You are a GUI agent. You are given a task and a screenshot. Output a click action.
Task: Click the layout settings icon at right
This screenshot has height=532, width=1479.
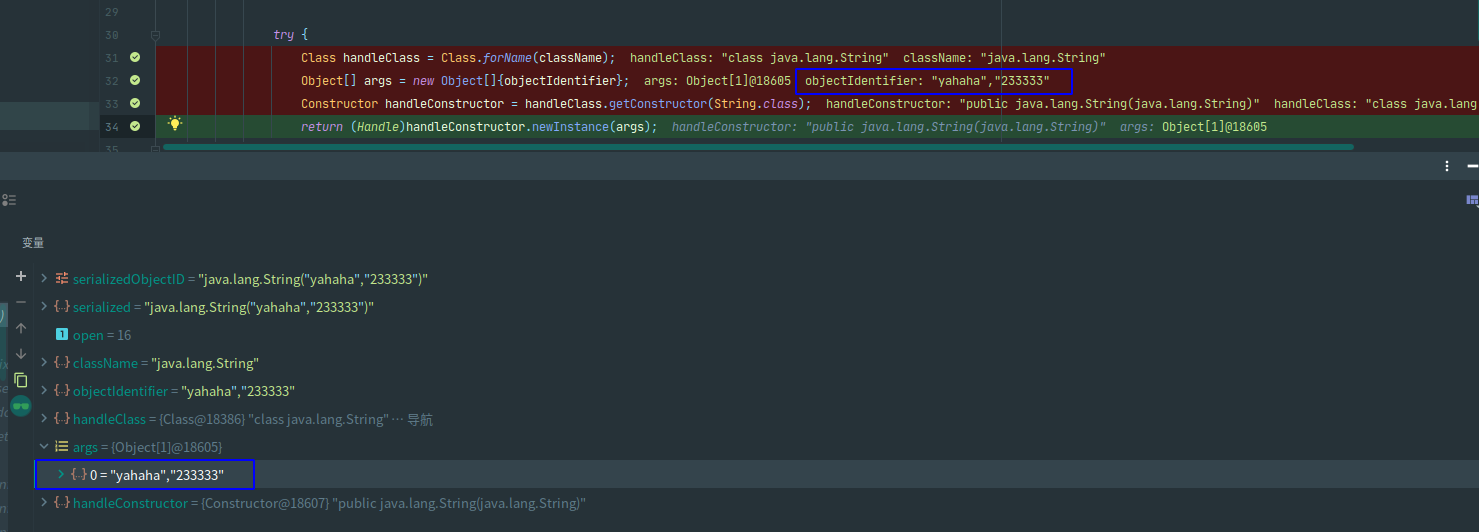(1472, 200)
